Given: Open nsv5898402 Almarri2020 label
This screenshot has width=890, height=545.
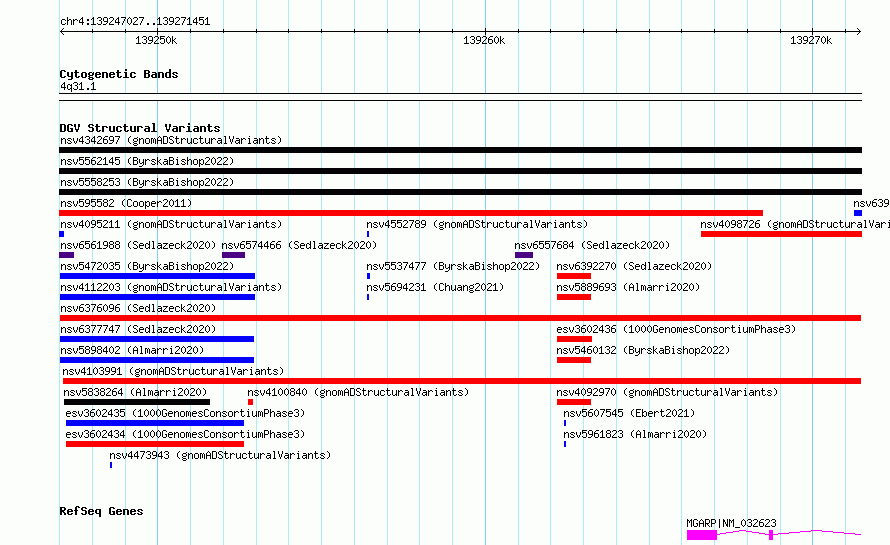Looking at the screenshot, I should [x=132, y=350].
